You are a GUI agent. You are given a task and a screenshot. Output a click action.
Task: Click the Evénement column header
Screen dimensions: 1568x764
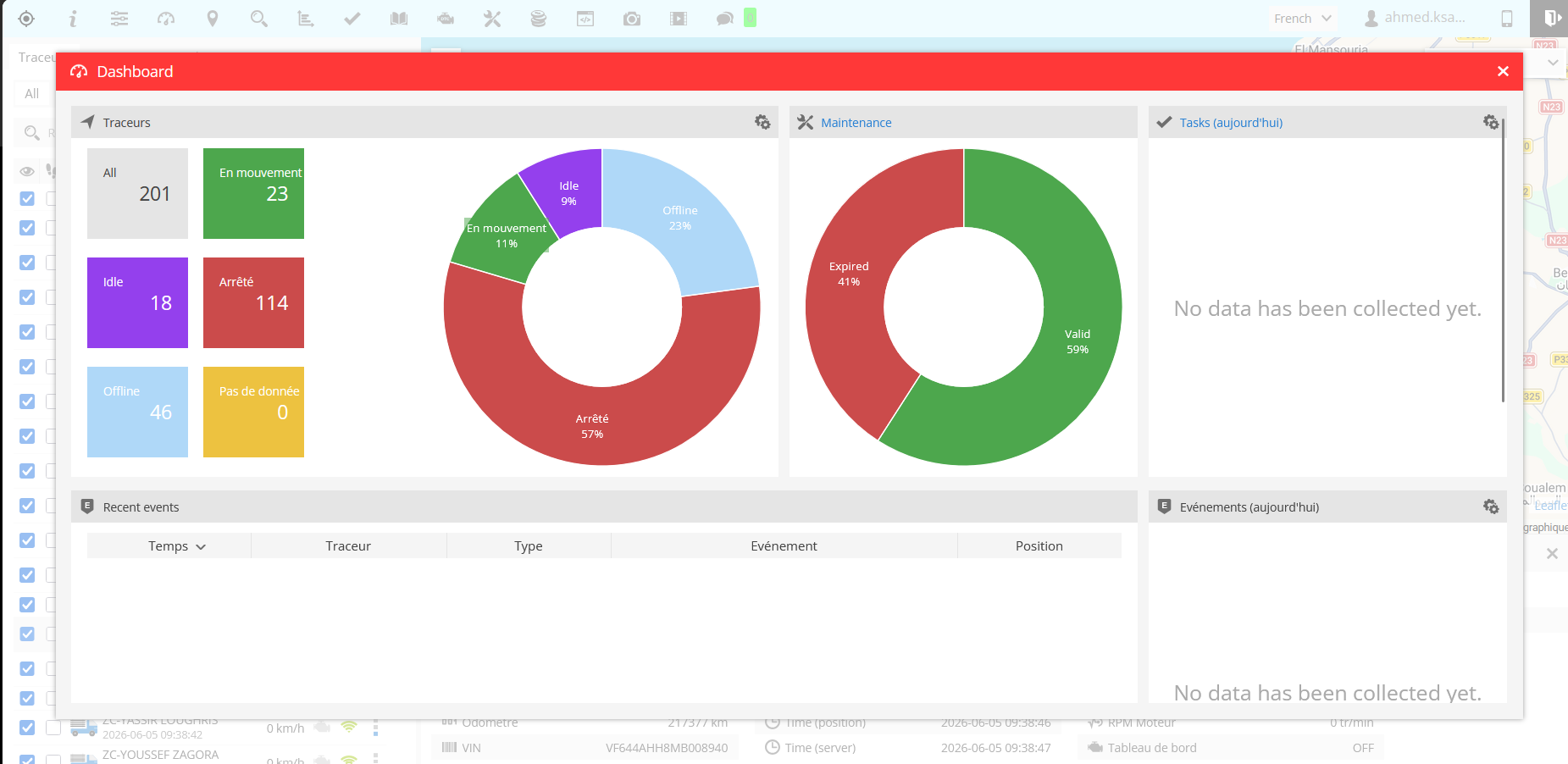784,546
